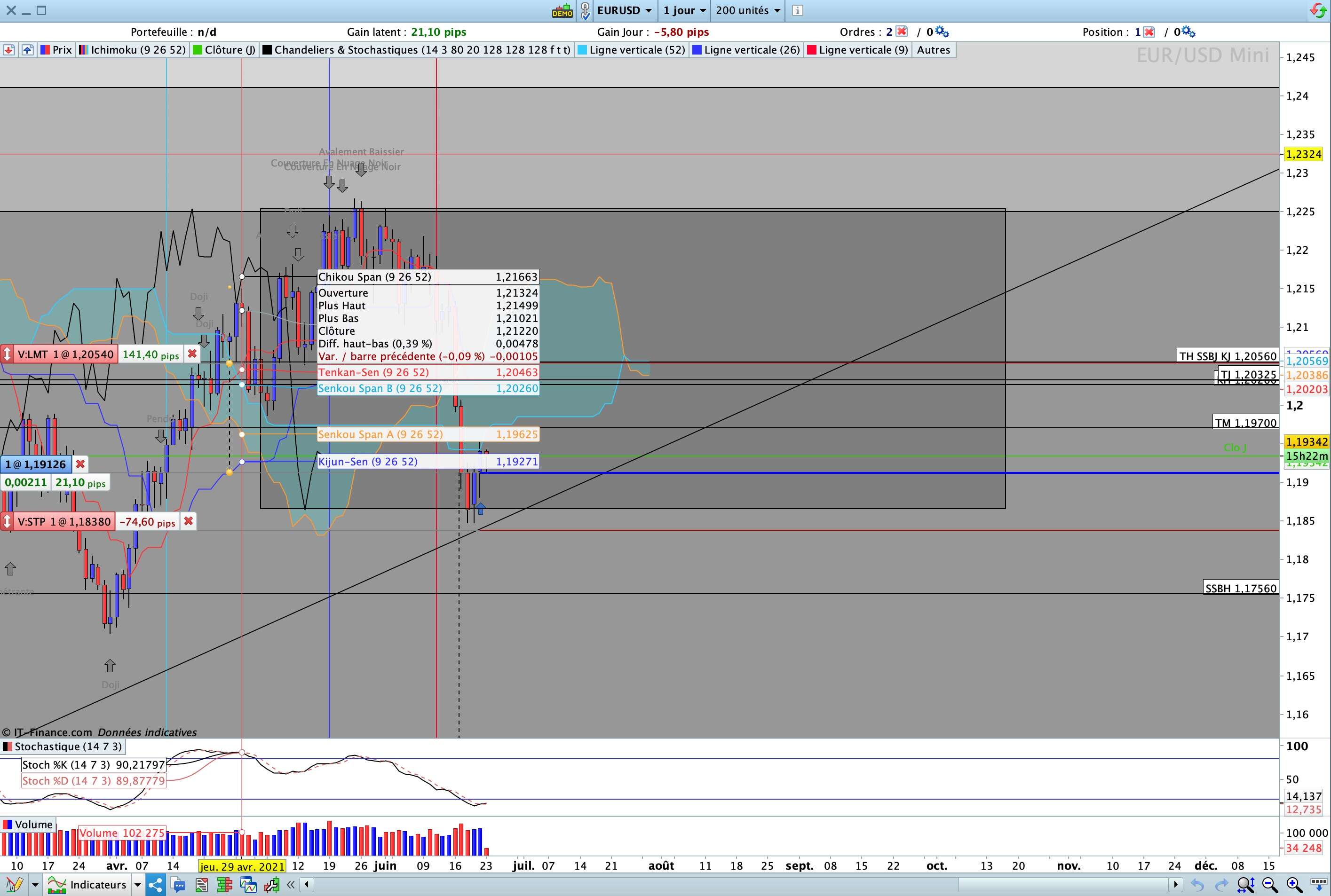The height and width of the screenshot is (896, 1331).
Task: Select the Ligne verticale (9) tab
Action: (x=858, y=50)
